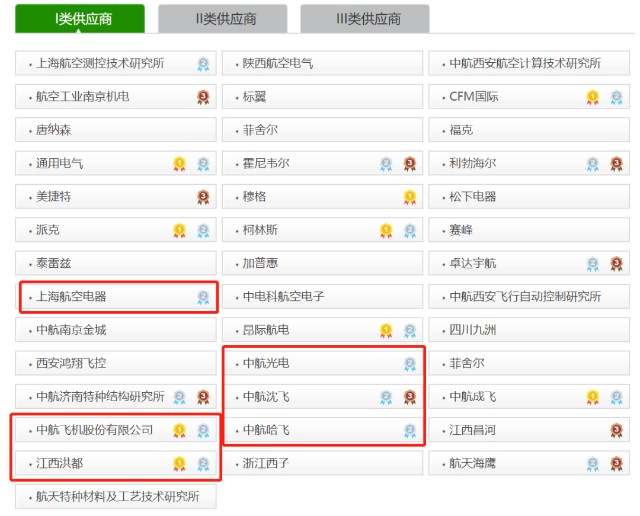Click gold medal icon in 通用电气 row
This screenshot has height=516, width=640.
[180, 164]
